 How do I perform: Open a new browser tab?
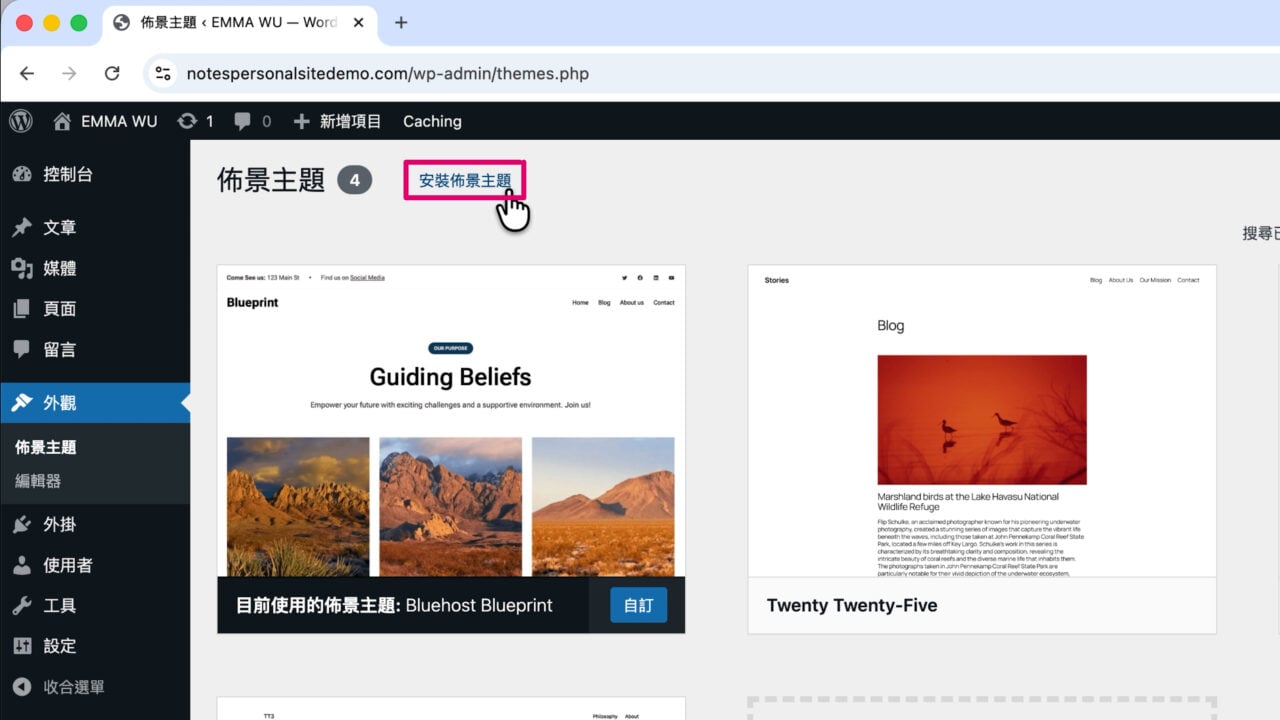(401, 22)
